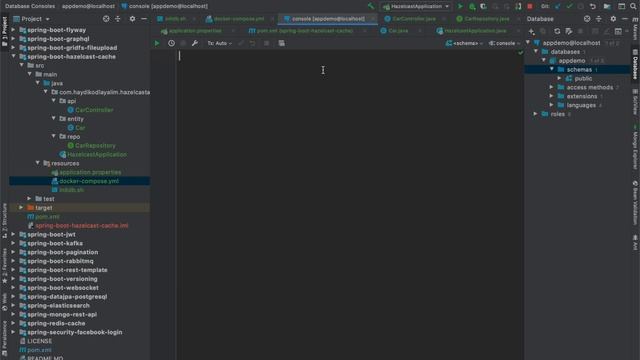Open the console session dropdown

click(x=504, y=43)
